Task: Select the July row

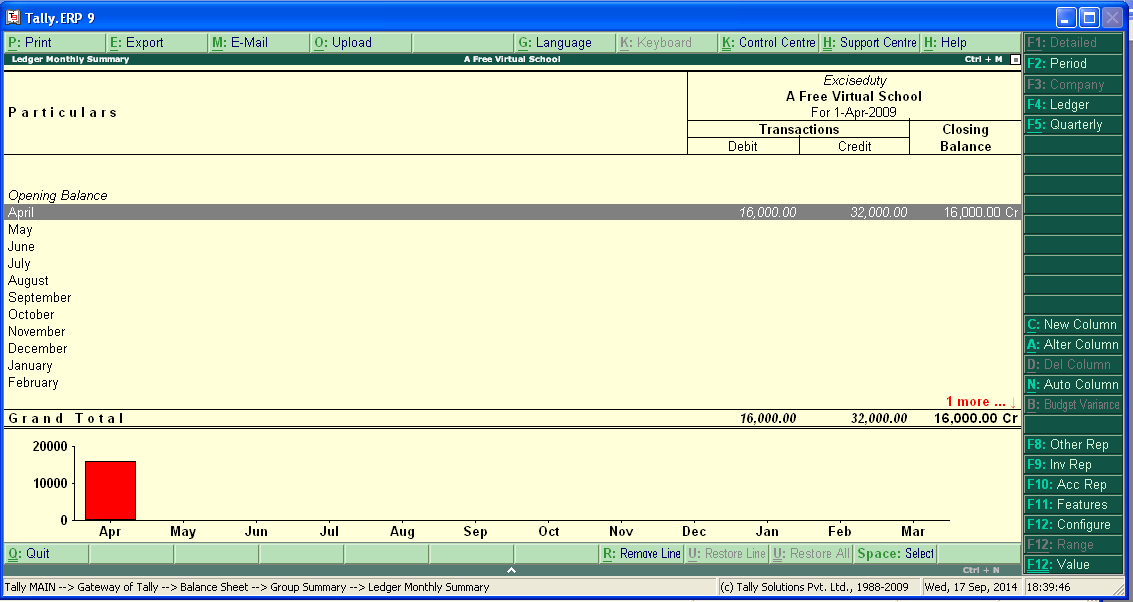Action: (x=512, y=264)
